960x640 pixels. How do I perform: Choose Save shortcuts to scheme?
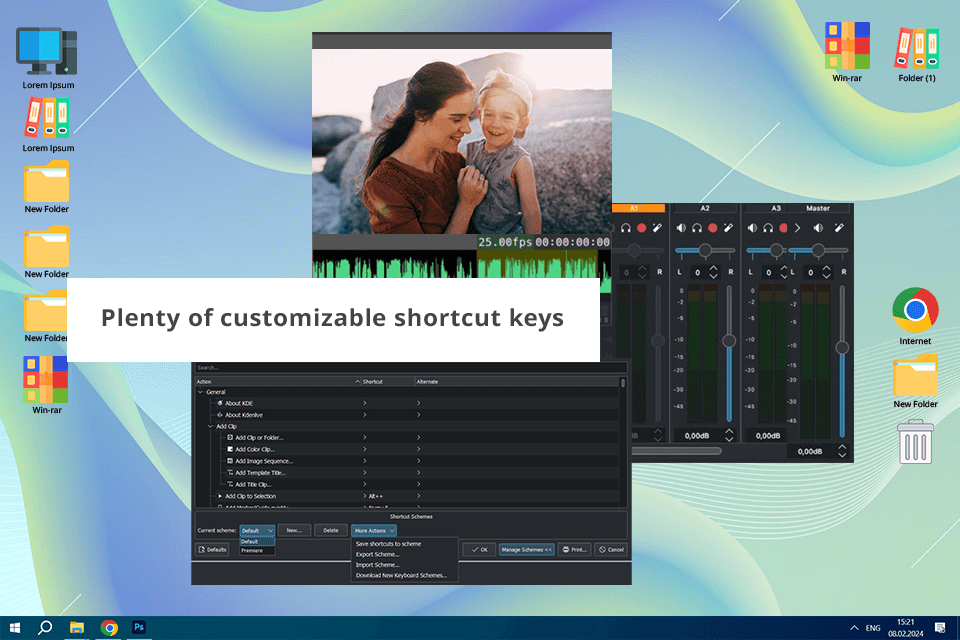click(388, 544)
